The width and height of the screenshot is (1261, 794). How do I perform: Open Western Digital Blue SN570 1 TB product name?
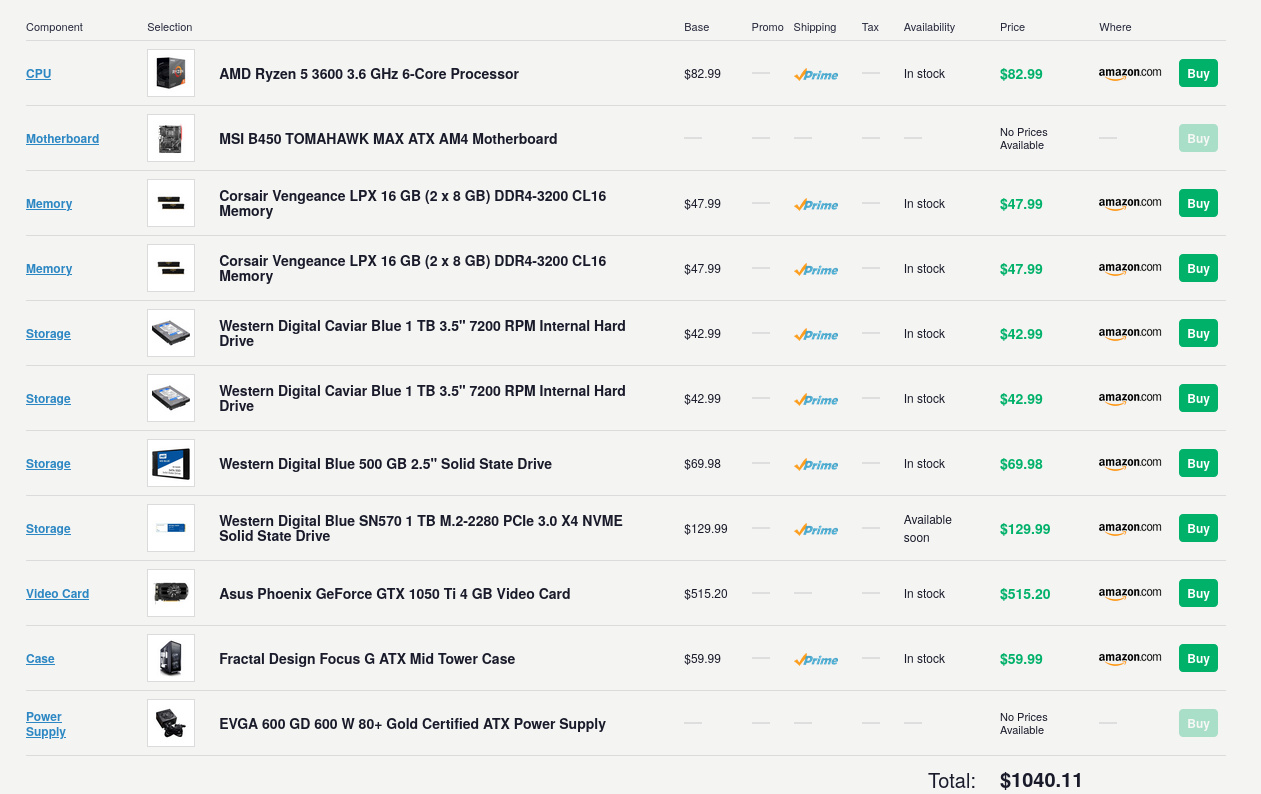click(421, 528)
